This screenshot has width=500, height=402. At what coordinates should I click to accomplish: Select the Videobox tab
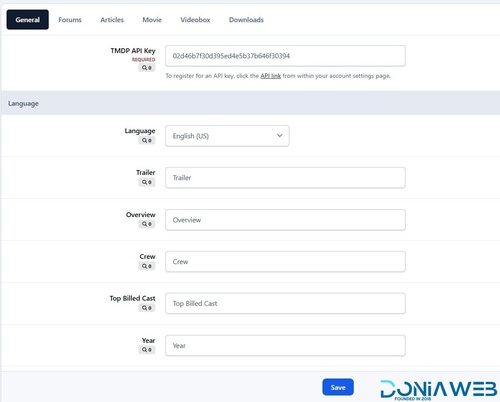(x=195, y=20)
